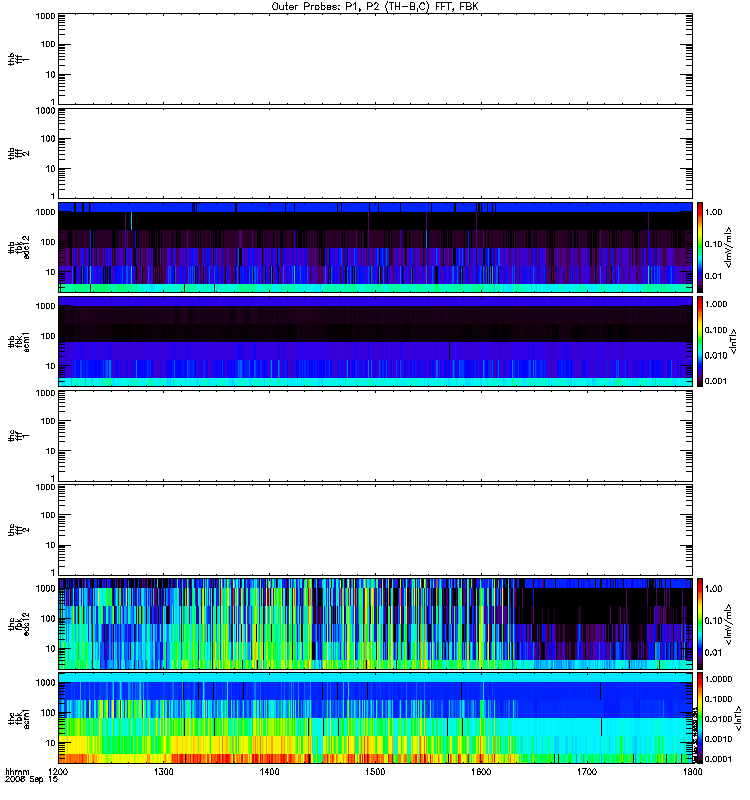
Task: Click the "thc fff 1" panel axis label
Action: 18,436
